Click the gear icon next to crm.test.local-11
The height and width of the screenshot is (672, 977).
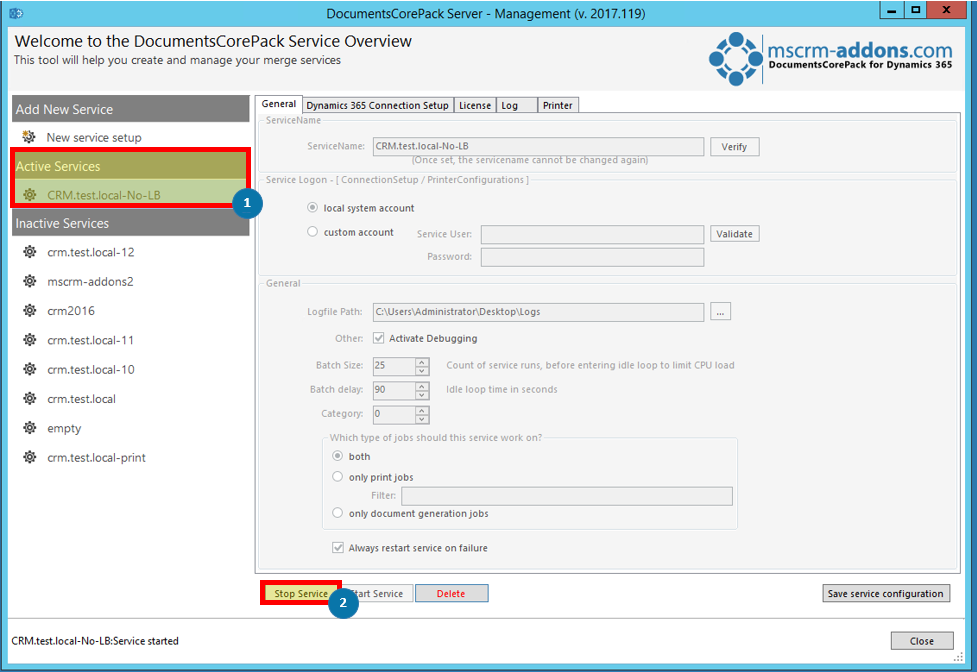click(x=29, y=339)
